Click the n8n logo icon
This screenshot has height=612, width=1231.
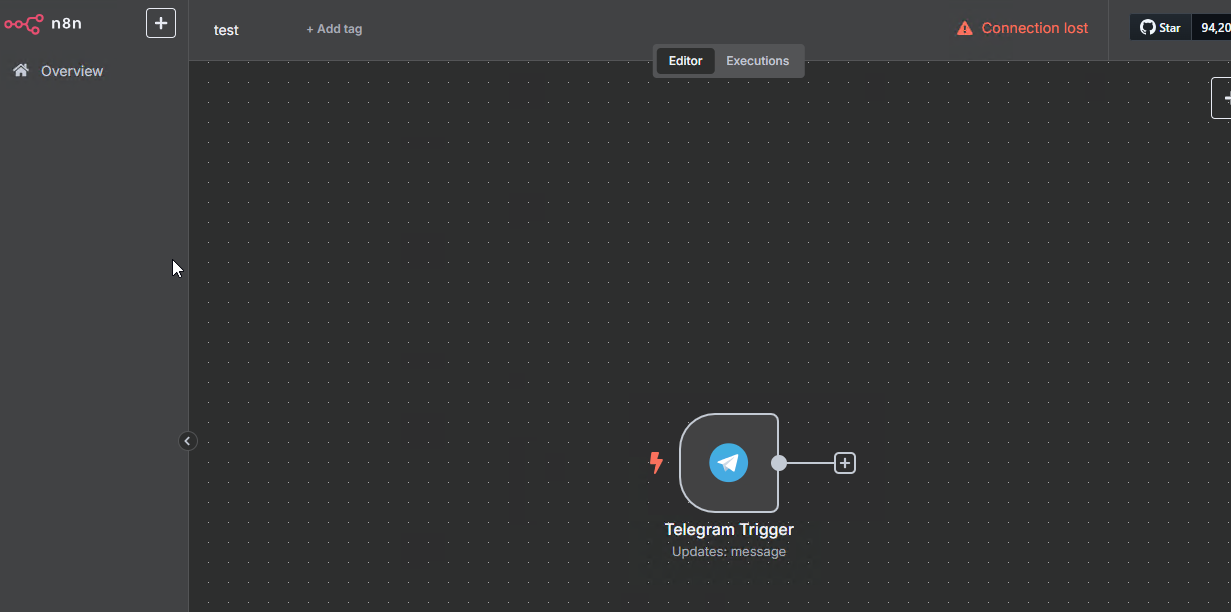(24, 23)
